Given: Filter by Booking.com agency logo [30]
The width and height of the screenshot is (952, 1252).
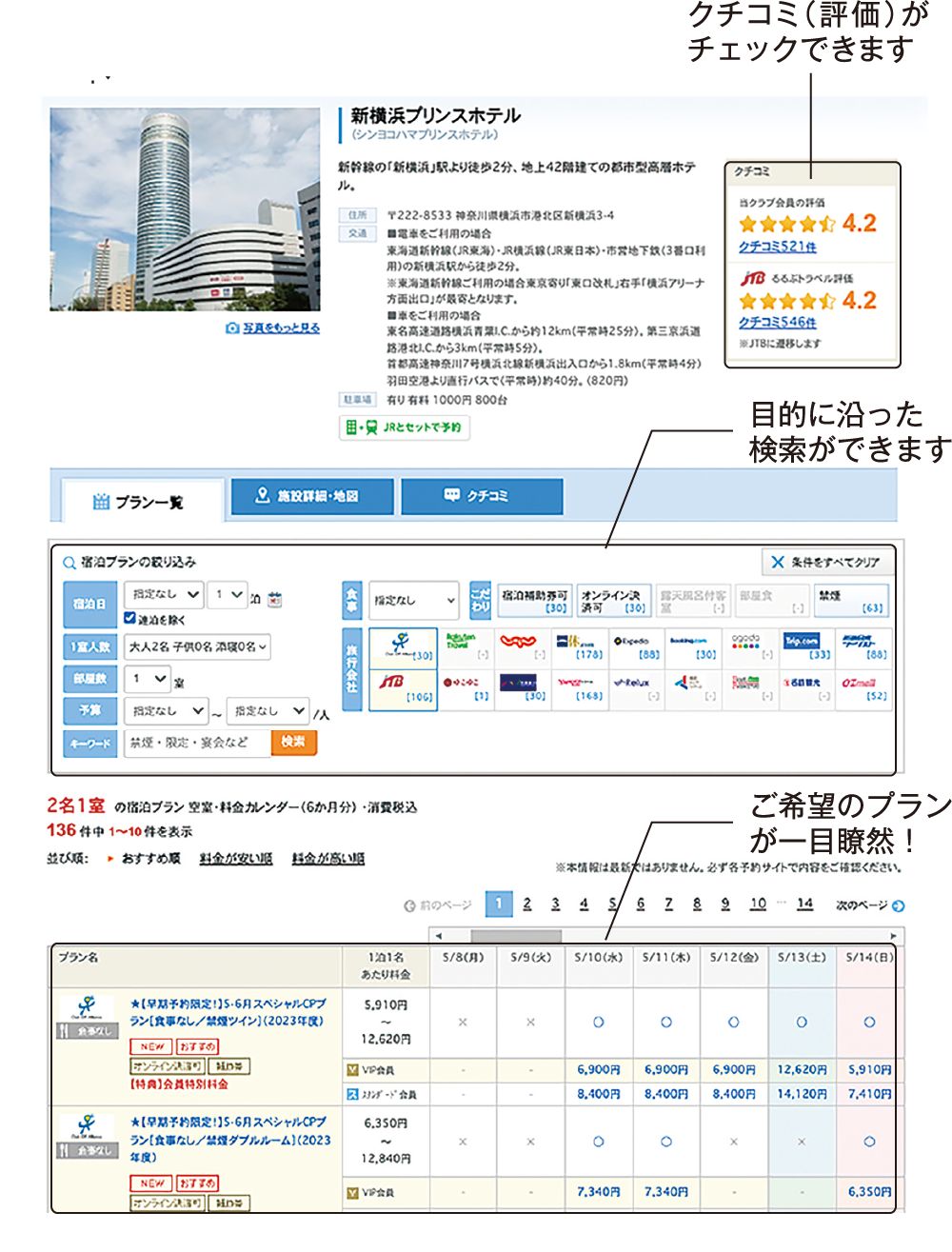Looking at the screenshot, I should (x=692, y=647).
